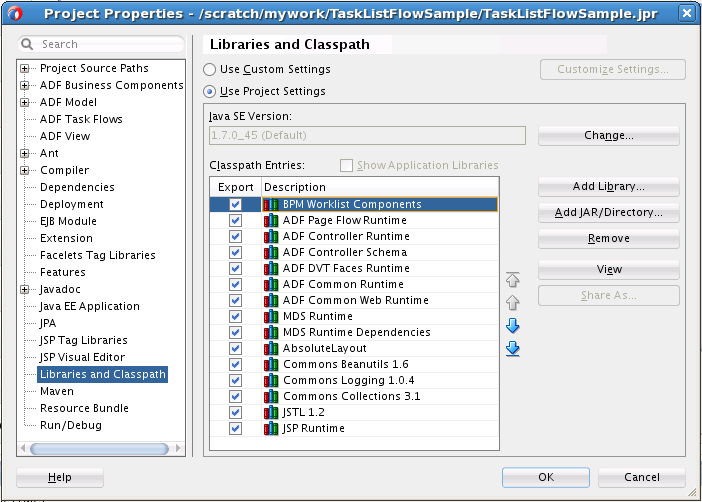Click the JSTL 1.2 library icon
Screen dimensions: 702x502
(x=271, y=412)
